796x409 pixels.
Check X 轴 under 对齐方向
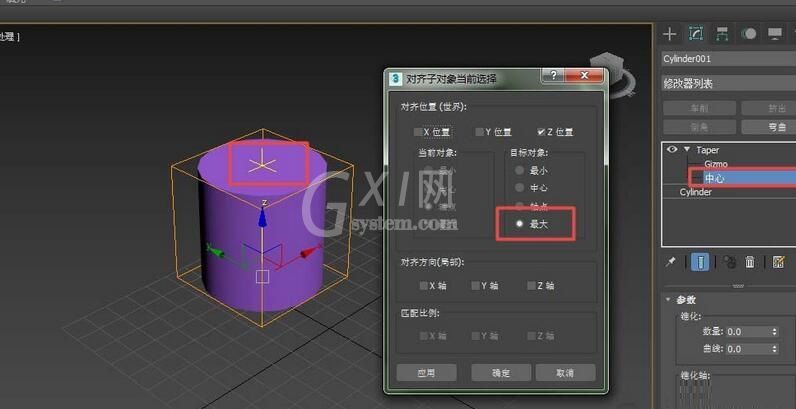(423, 286)
